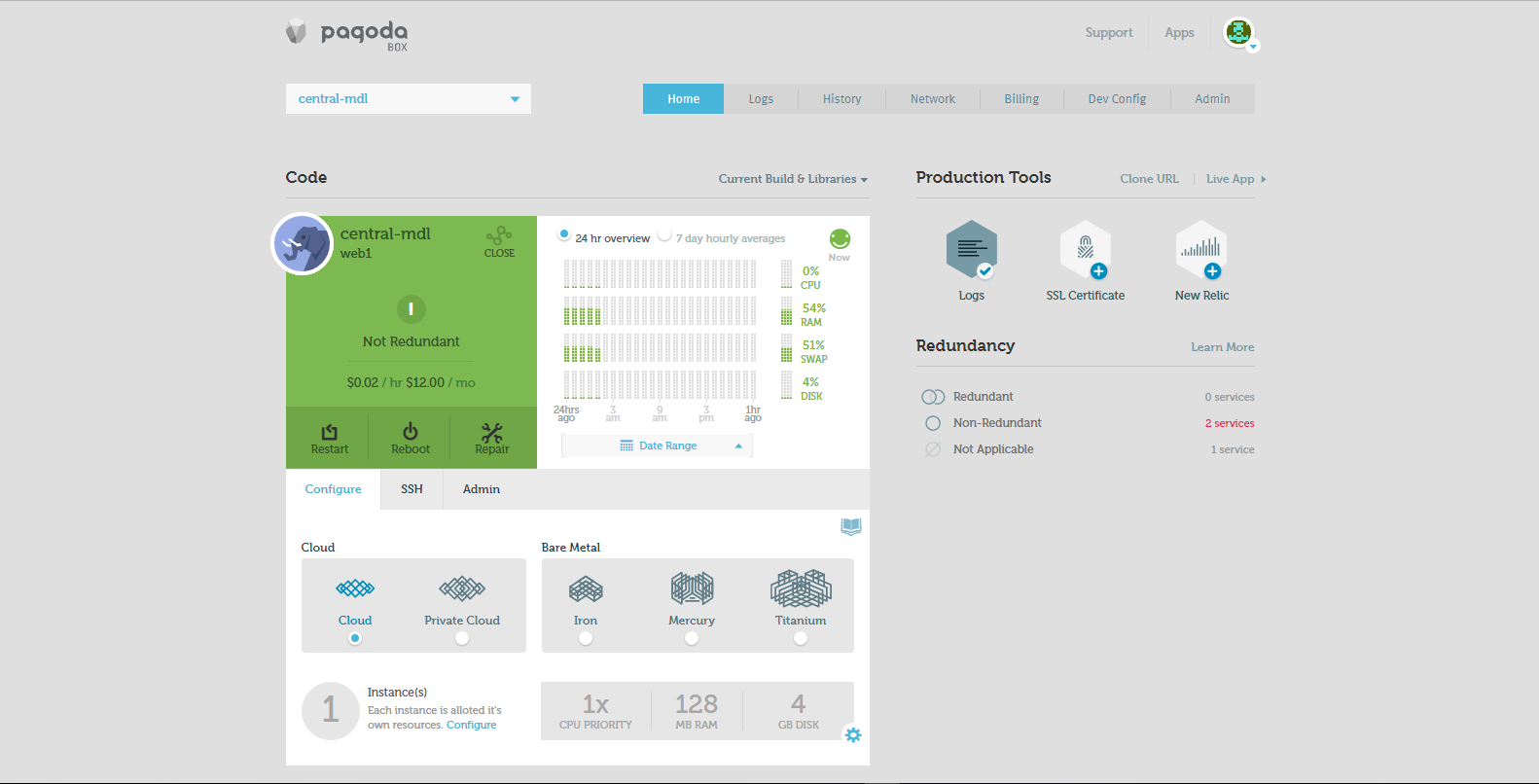This screenshot has width=1539, height=784.
Task: Open the user avatar menu
Action: click(x=1239, y=33)
